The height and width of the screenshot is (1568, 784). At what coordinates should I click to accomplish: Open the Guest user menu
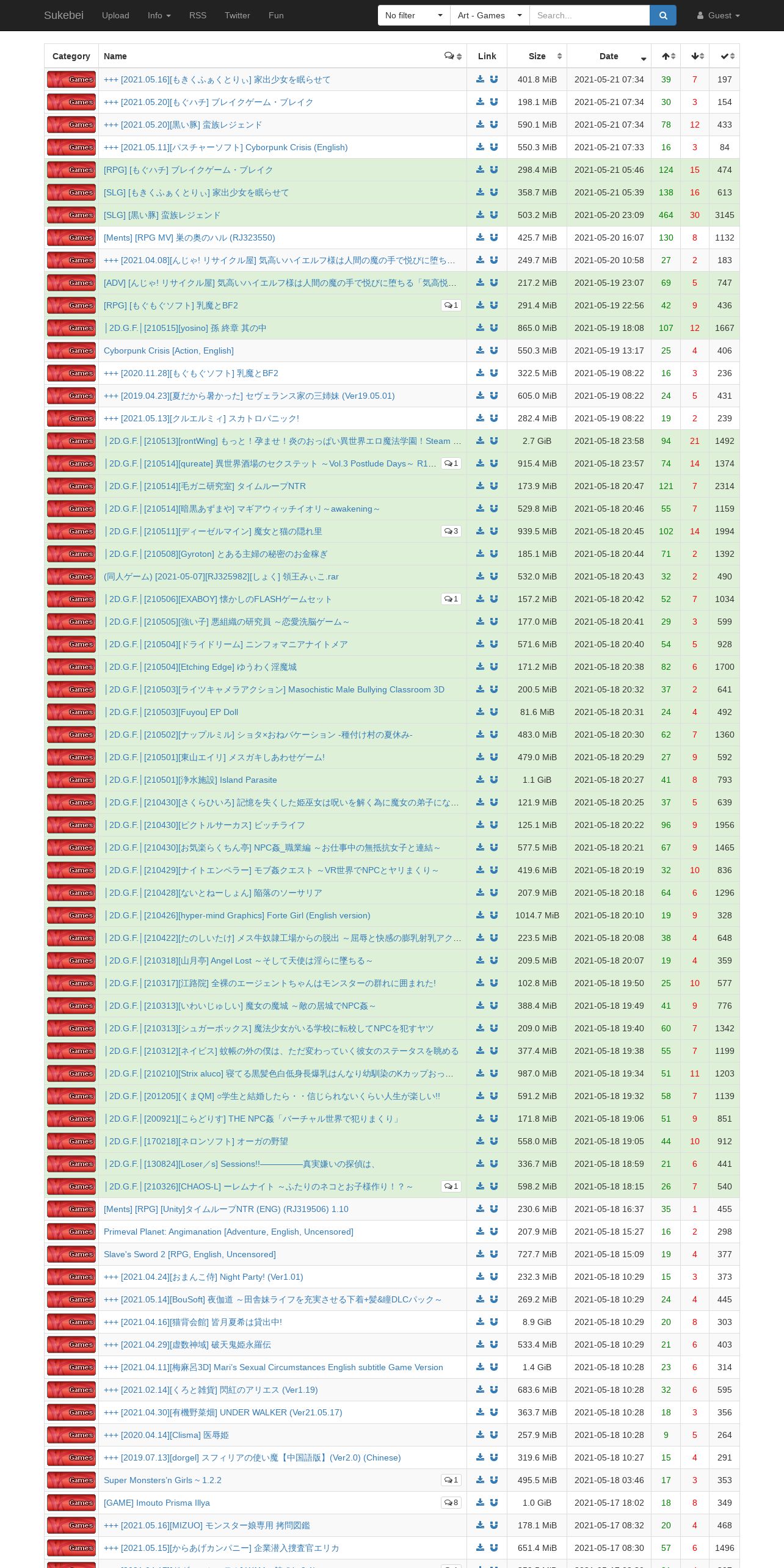point(719,15)
